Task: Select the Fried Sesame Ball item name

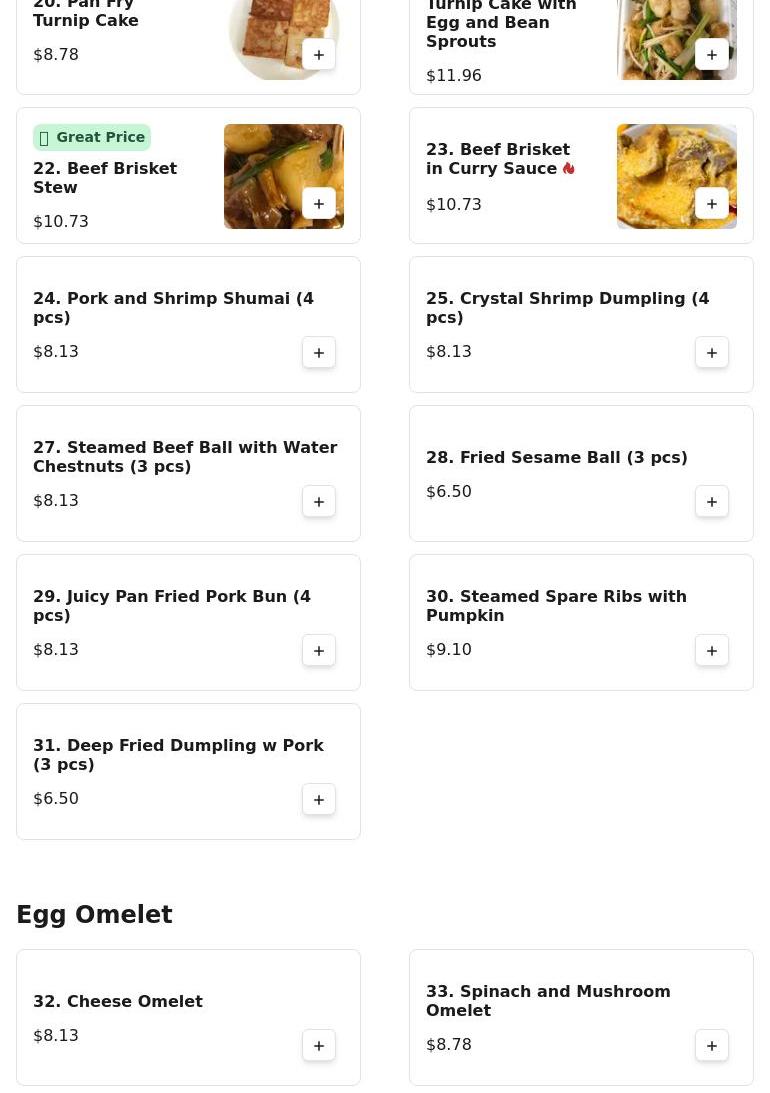Action: coord(556,457)
